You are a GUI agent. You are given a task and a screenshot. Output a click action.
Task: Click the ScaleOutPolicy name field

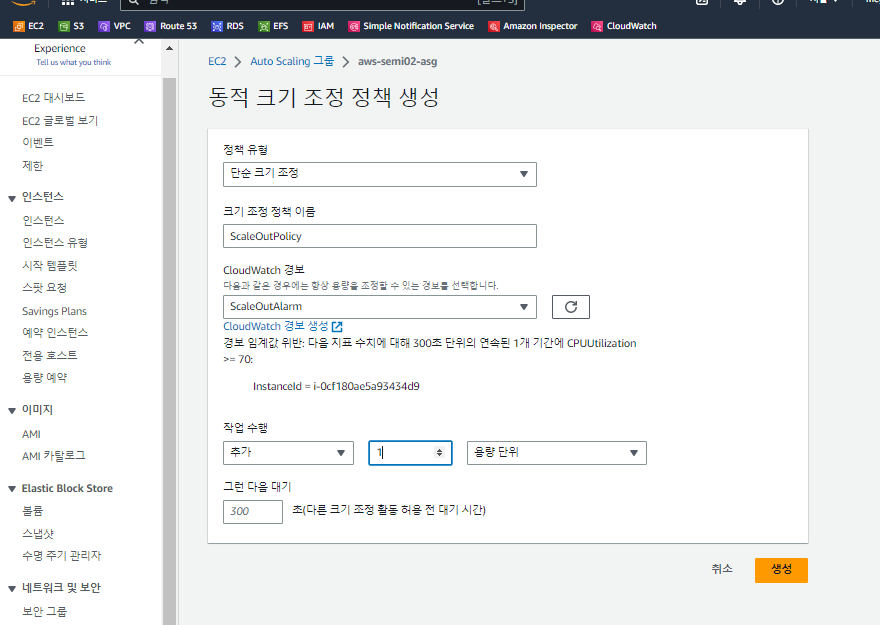pyautogui.click(x=380, y=236)
